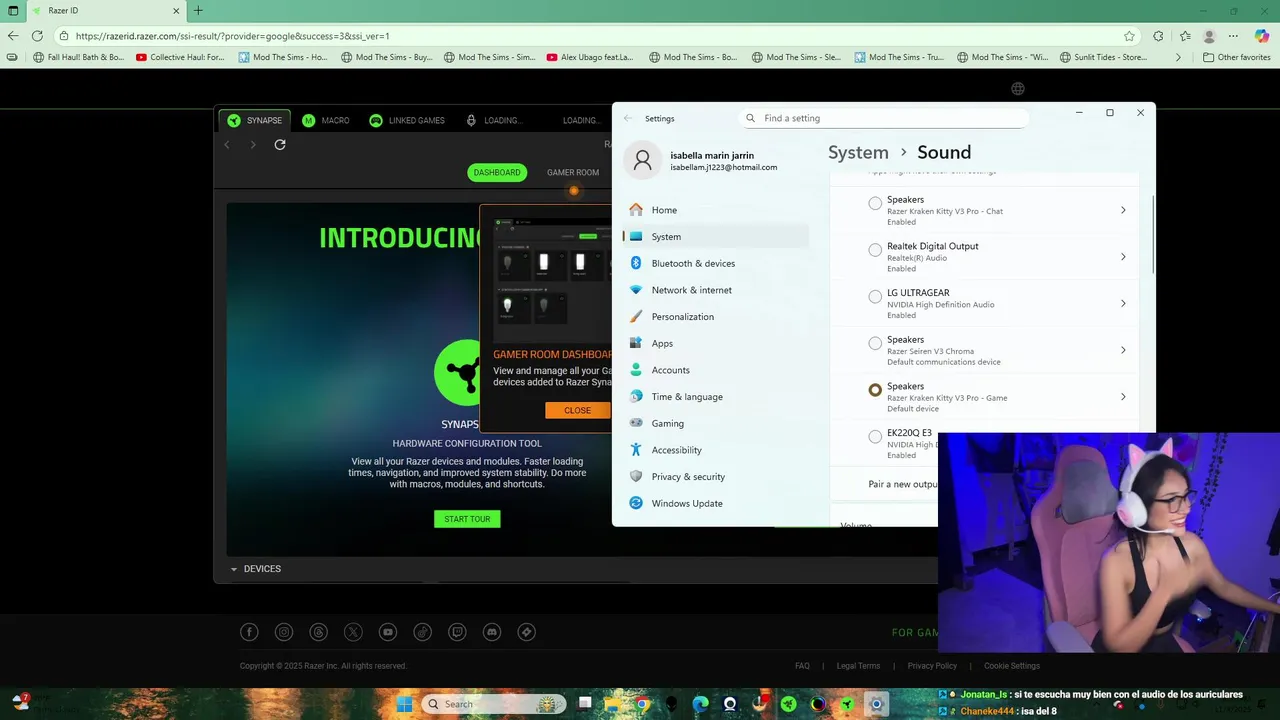Open Razer's TikTok footer icon
Image resolution: width=1280 pixels, height=720 pixels.
click(423, 632)
